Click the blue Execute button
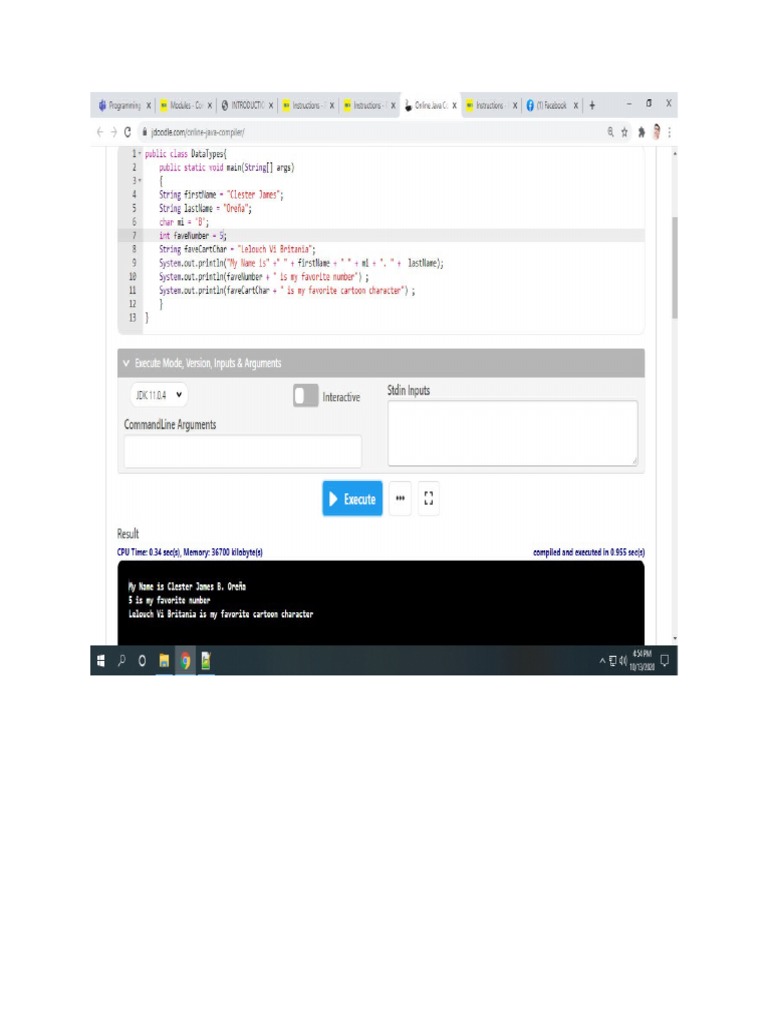Image resolution: width=768 pixels, height=1024 pixels. click(352, 499)
